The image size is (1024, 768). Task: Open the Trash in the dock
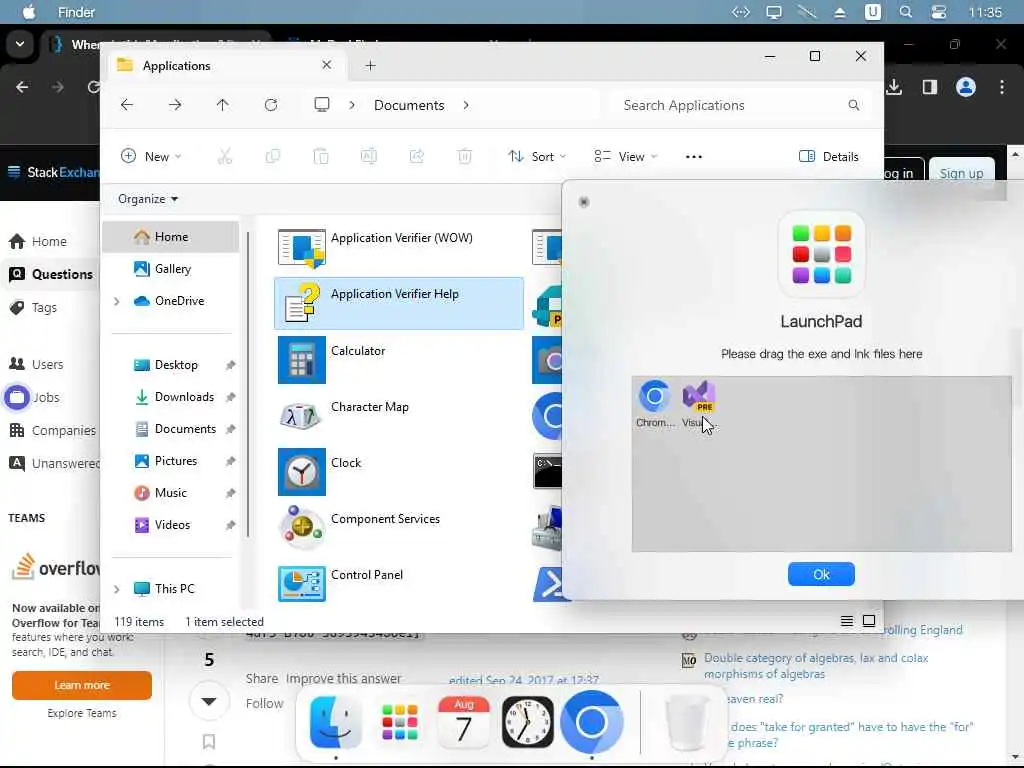pos(686,722)
